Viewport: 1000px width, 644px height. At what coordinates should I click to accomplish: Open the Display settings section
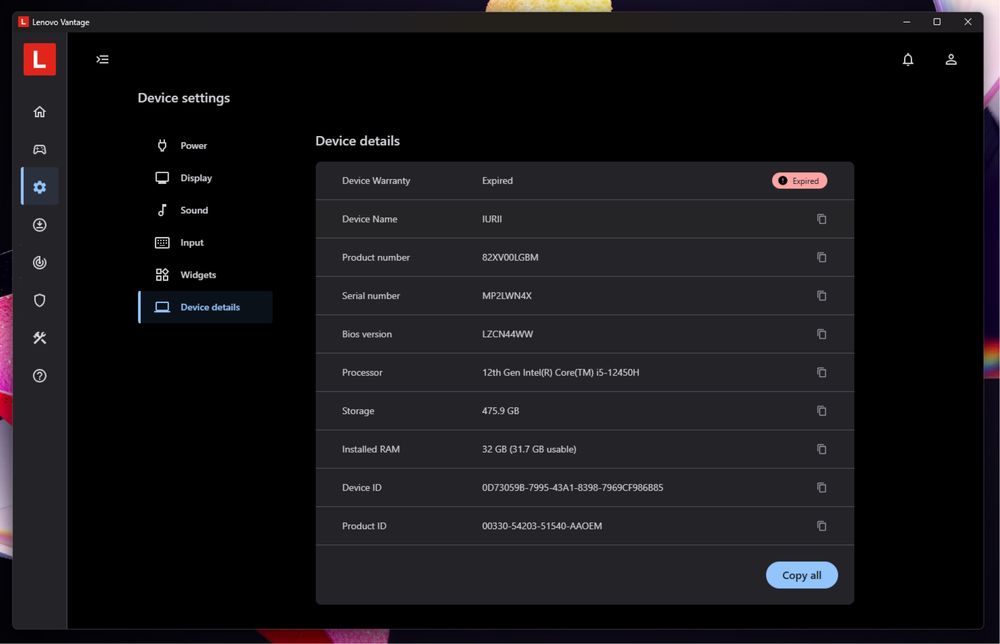[x=205, y=178]
